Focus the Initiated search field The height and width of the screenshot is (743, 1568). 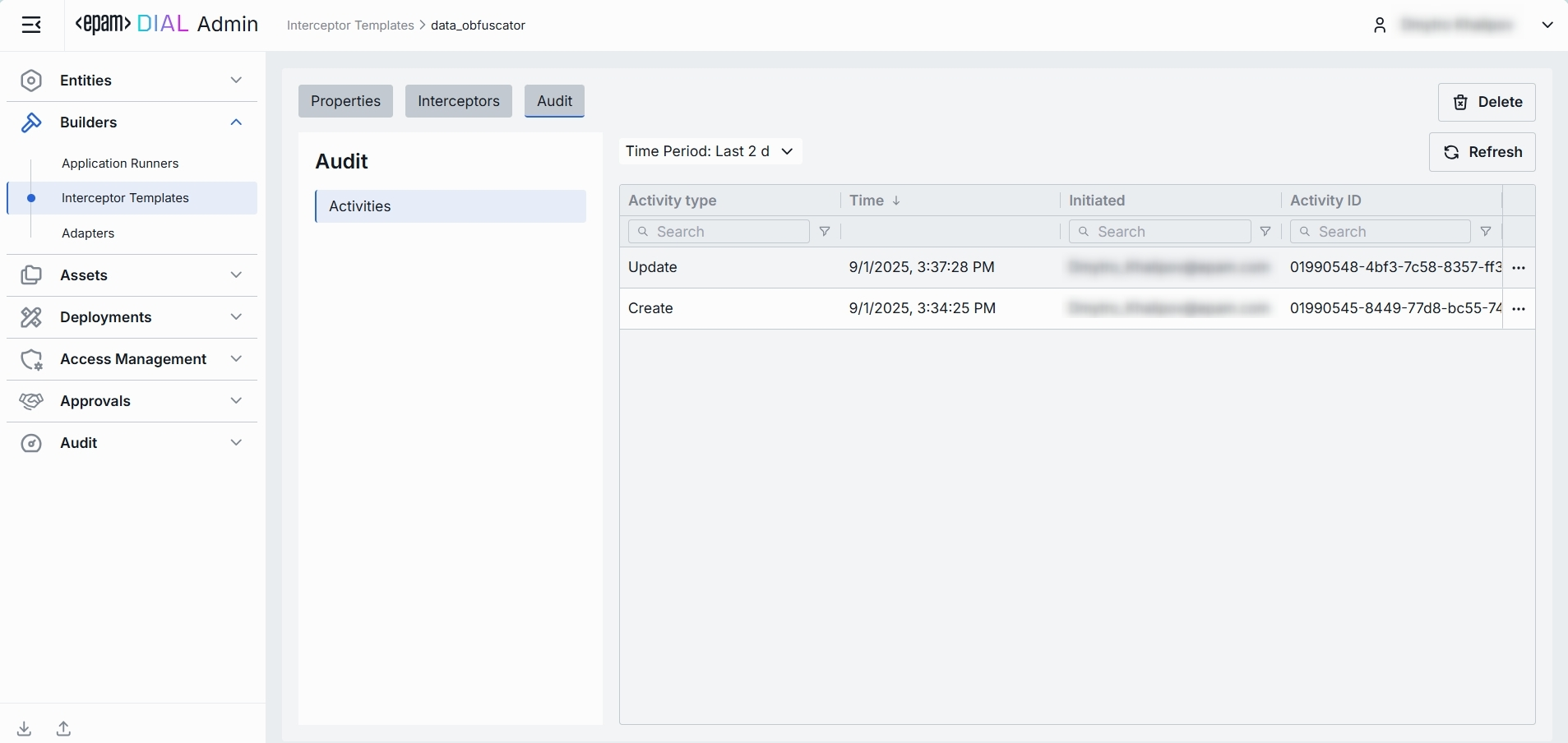click(x=1159, y=232)
